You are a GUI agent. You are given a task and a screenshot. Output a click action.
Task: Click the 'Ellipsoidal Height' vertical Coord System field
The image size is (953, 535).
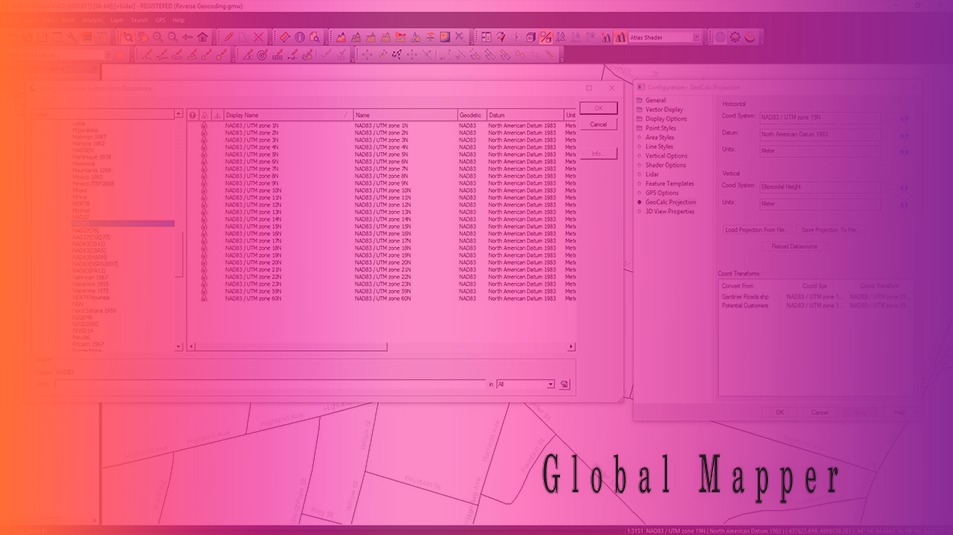(819, 187)
